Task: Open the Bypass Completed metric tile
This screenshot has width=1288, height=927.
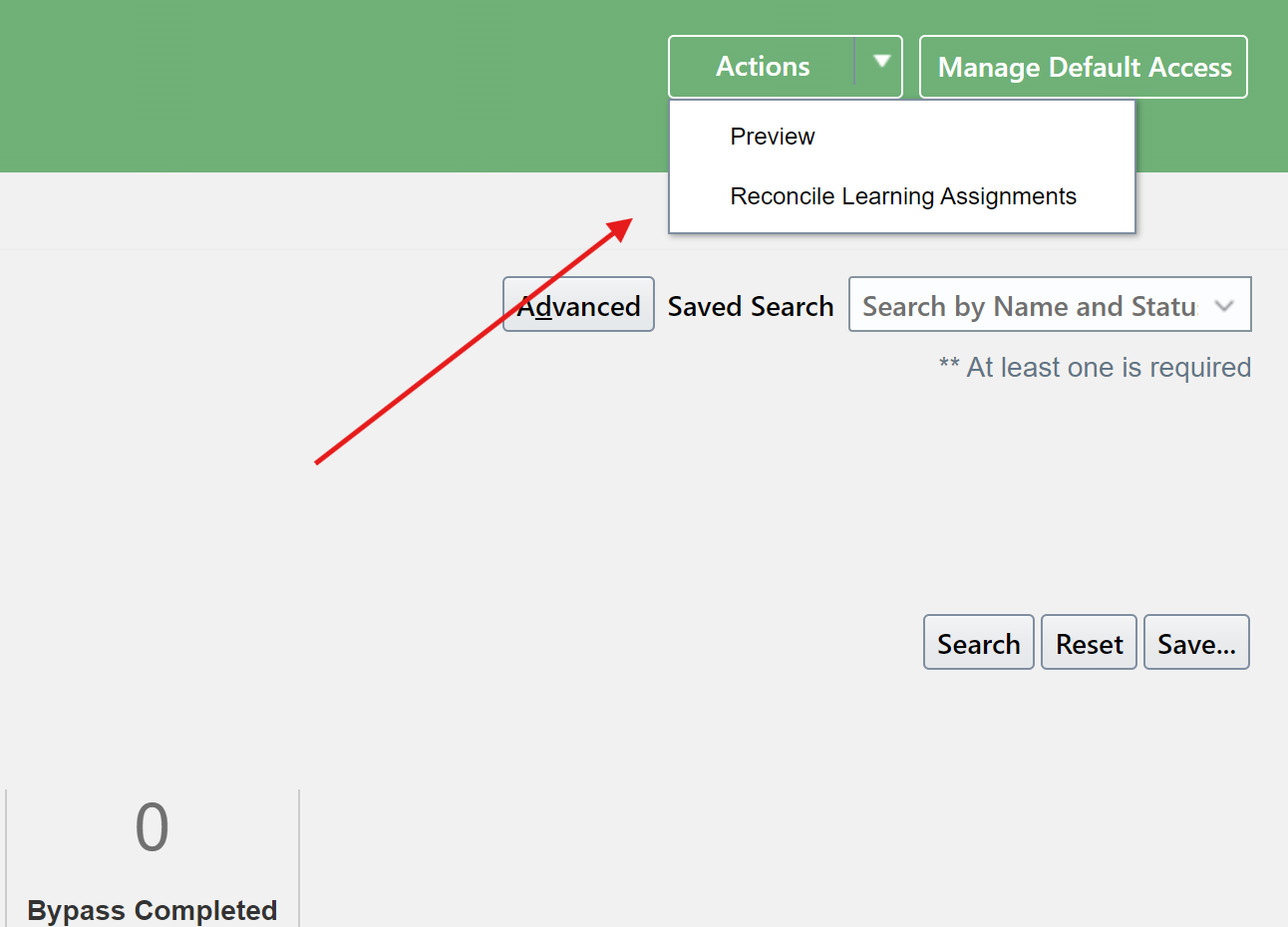Action: coord(152,857)
